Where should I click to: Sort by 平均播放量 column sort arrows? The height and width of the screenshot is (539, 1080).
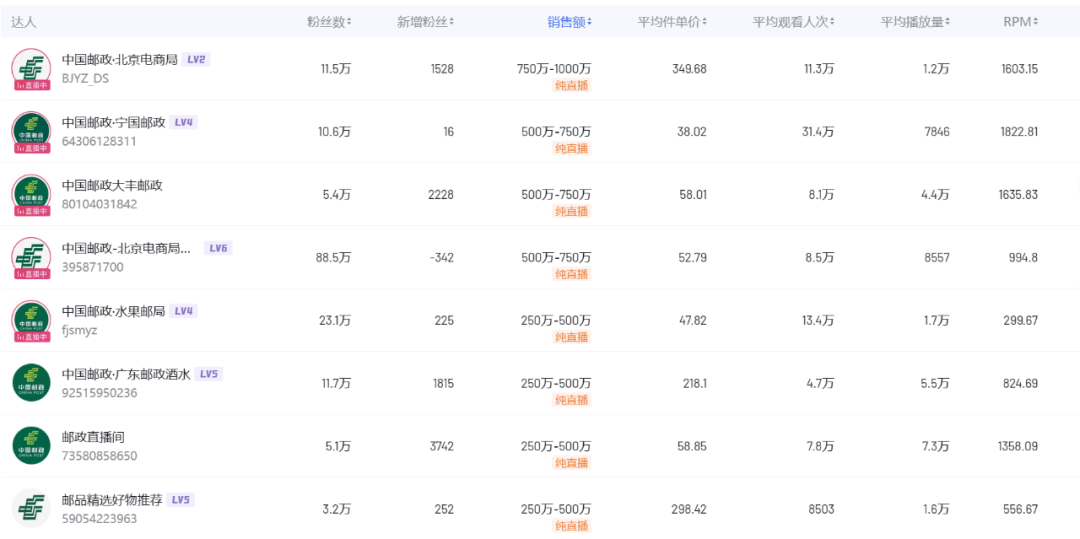[948, 22]
